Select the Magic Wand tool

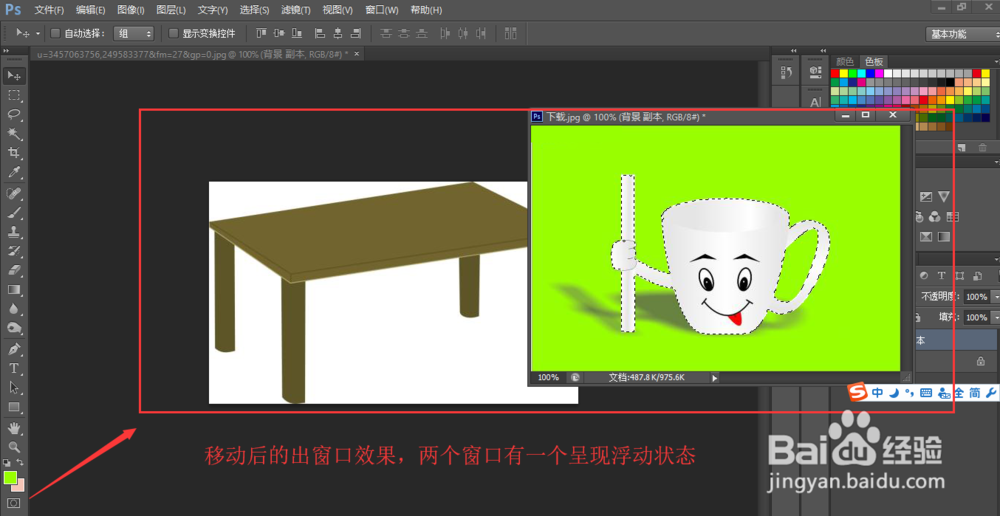[14, 133]
